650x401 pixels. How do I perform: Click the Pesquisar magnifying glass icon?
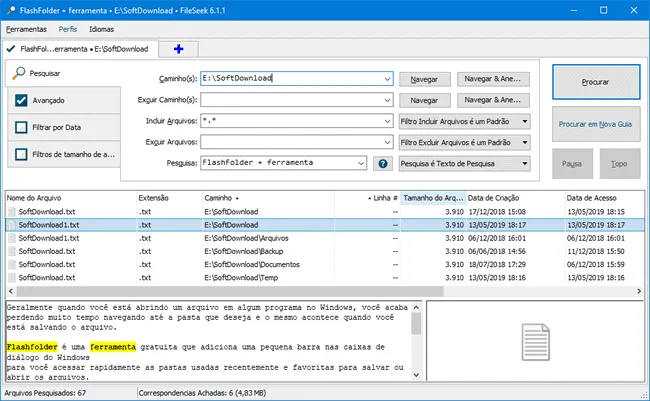click(19, 73)
